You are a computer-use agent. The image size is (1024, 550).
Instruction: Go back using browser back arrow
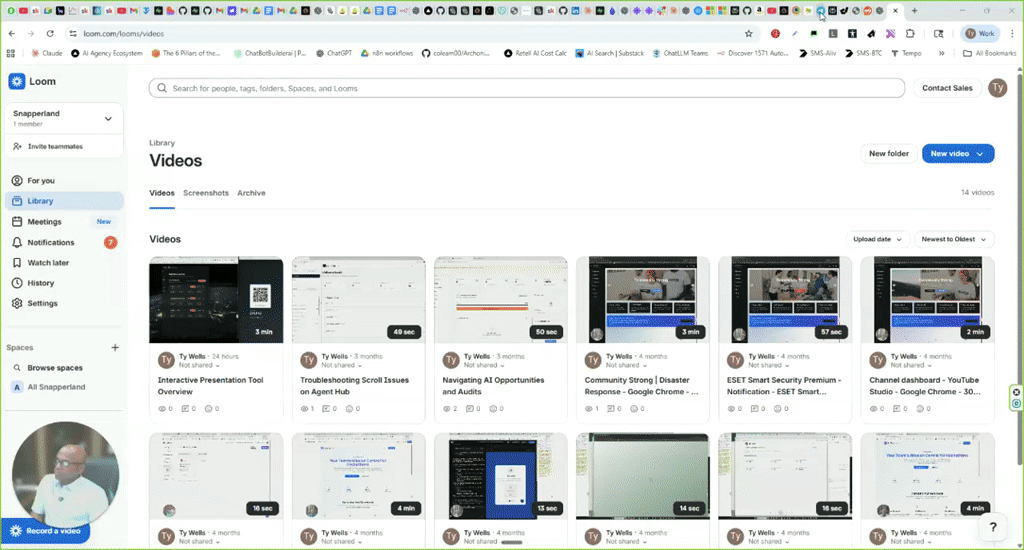point(12,33)
